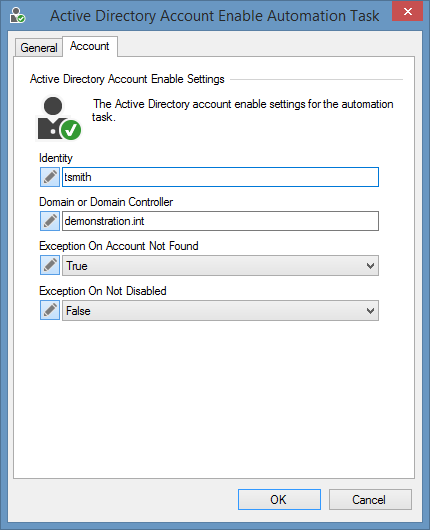The height and width of the screenshot is (530, 430).
Task: Expand the arrow on the False combo box
Action: (370, 311)
